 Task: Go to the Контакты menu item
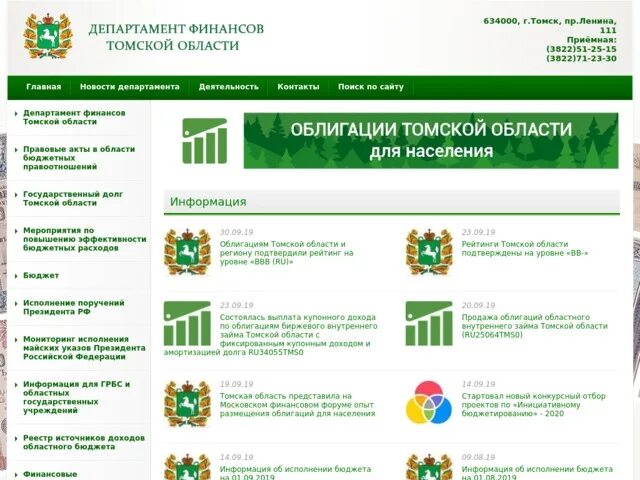click(x=298, y=87)
